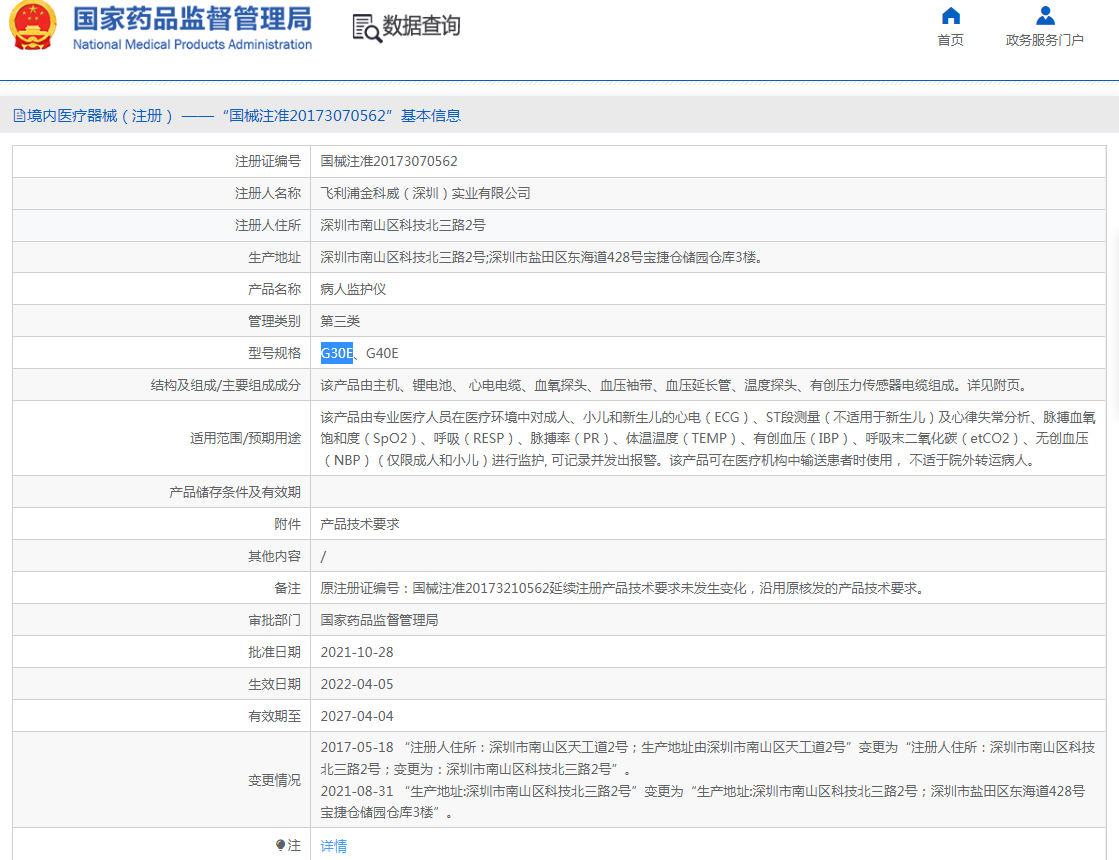This screenshot has width=1119, height=860.
Task: Click approval date 2021-10-28
Action: click(x=357, y=652)
